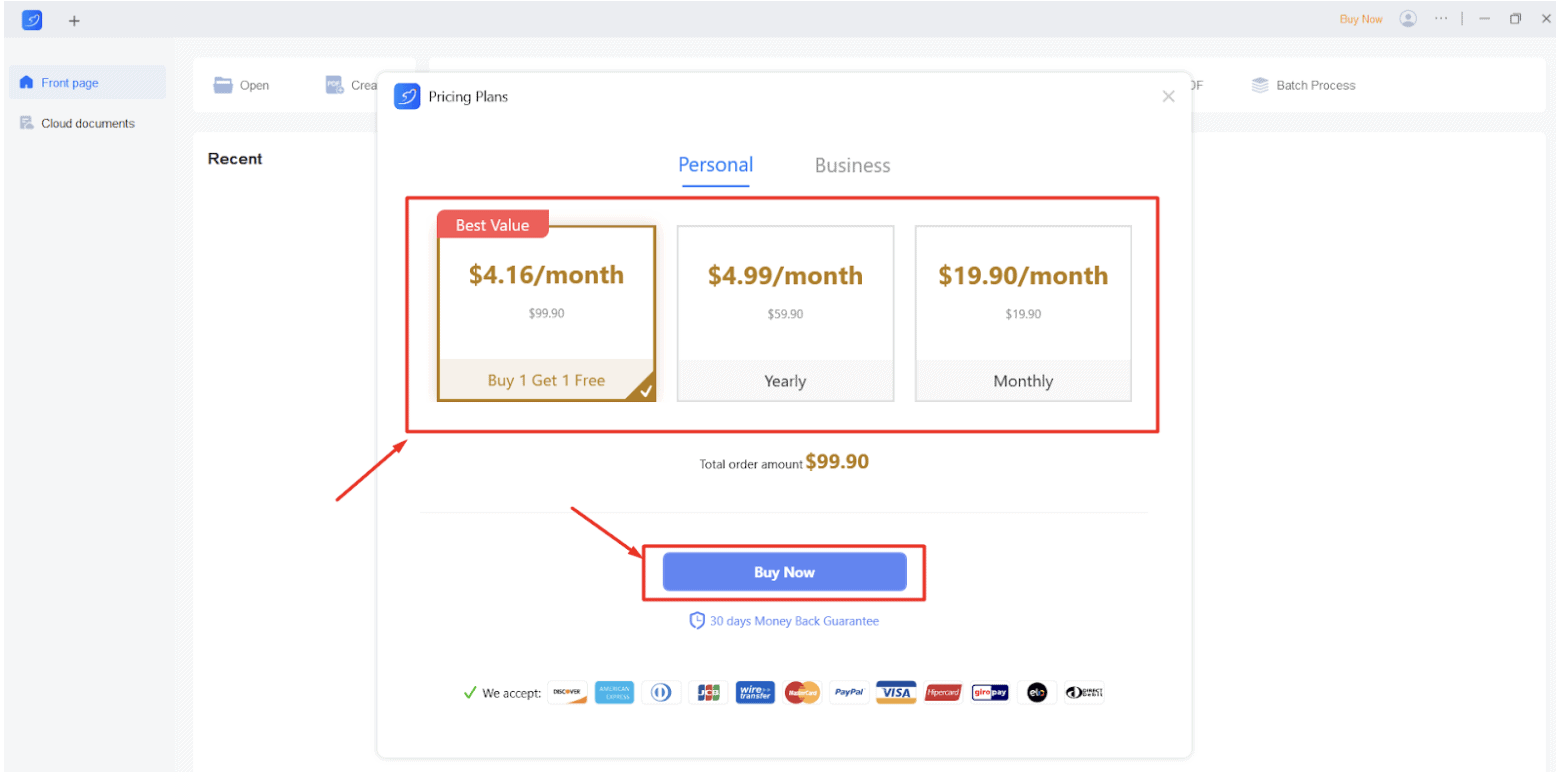
Task: Select the Buy 1 Get 1 Free plan
Action: [546, 313]
